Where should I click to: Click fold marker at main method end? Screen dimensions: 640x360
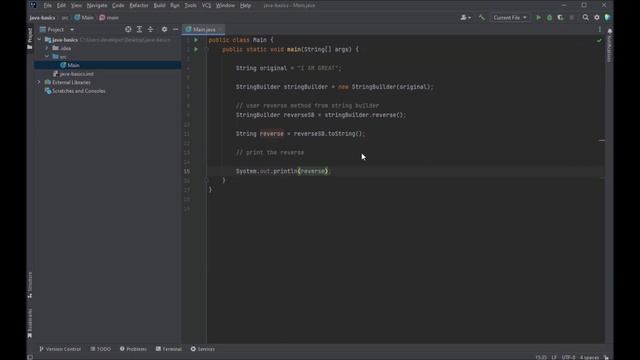click(x=207, y=180)
